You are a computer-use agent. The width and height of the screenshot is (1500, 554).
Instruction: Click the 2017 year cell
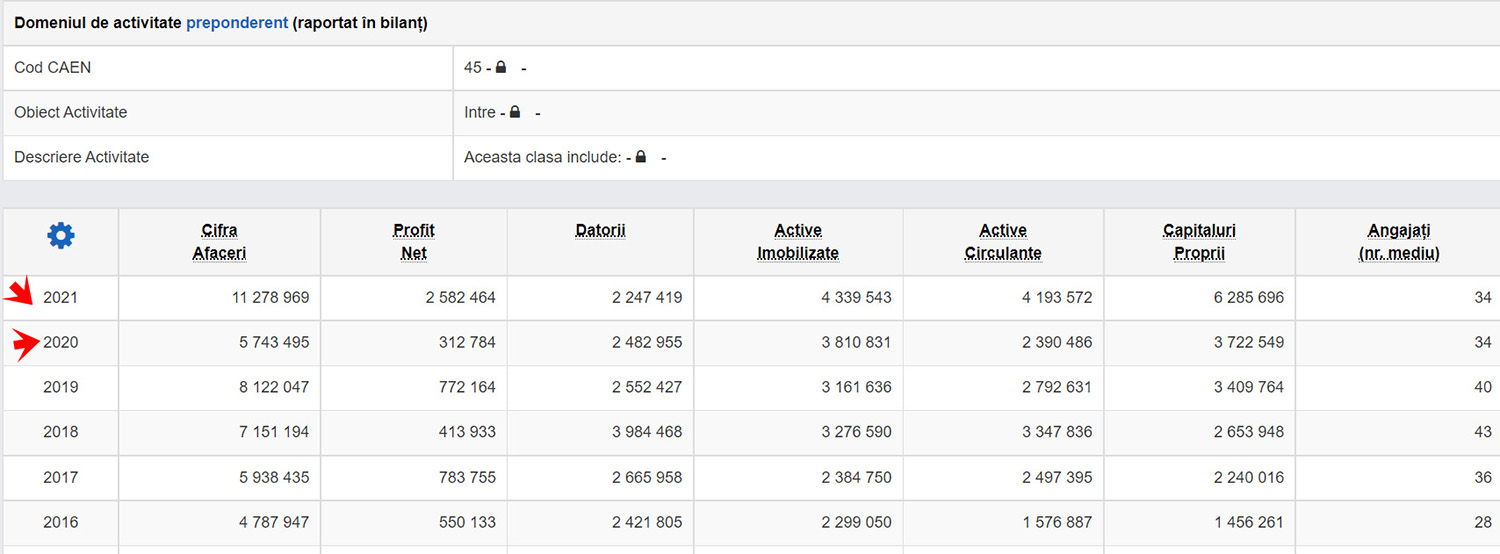(60, 477)
